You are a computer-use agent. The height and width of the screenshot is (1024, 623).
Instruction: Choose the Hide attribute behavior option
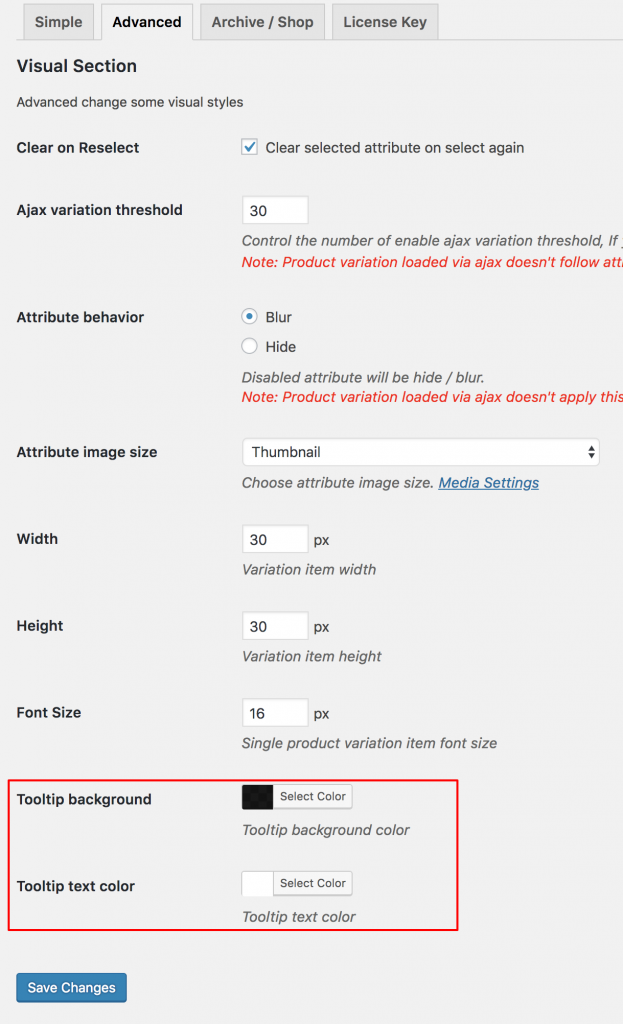[x=249, y=346]
